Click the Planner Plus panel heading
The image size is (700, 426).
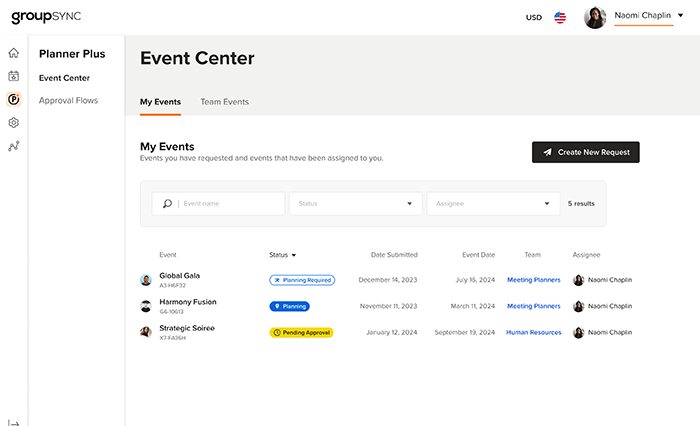72,54
